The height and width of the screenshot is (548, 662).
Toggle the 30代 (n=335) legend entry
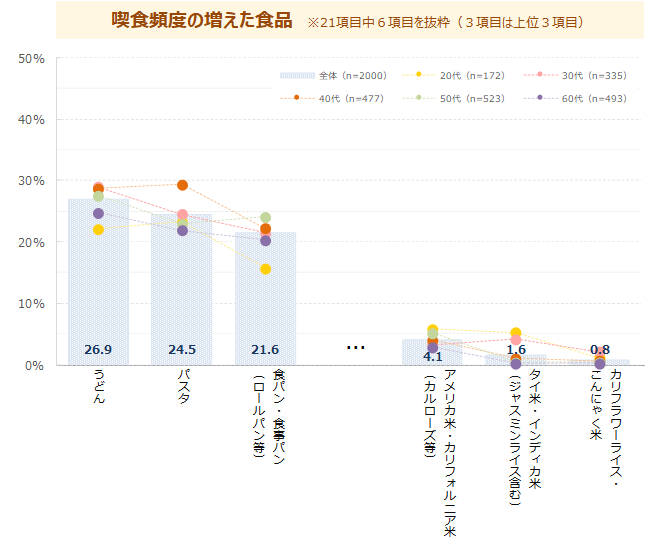582,75
